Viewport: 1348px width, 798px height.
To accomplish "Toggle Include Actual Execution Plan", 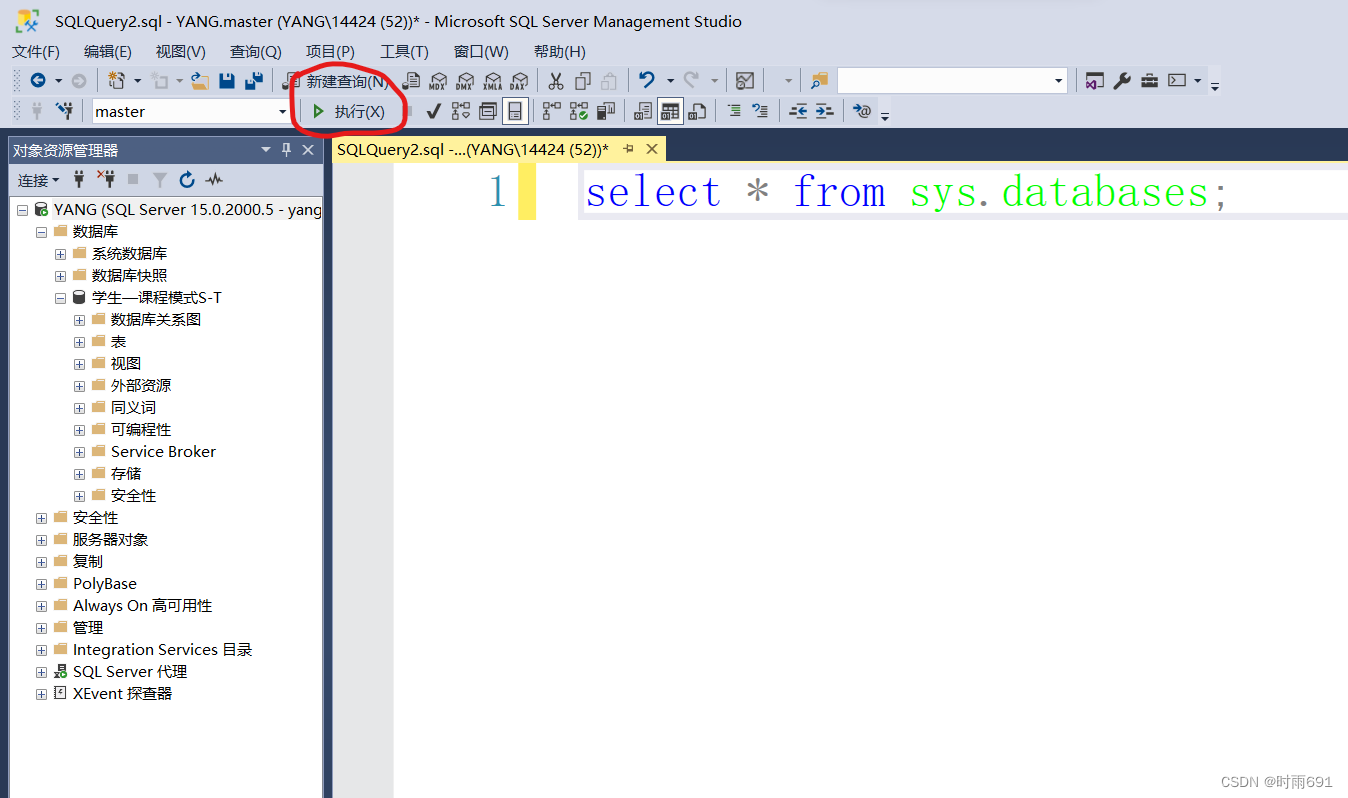I will point(551,111).
